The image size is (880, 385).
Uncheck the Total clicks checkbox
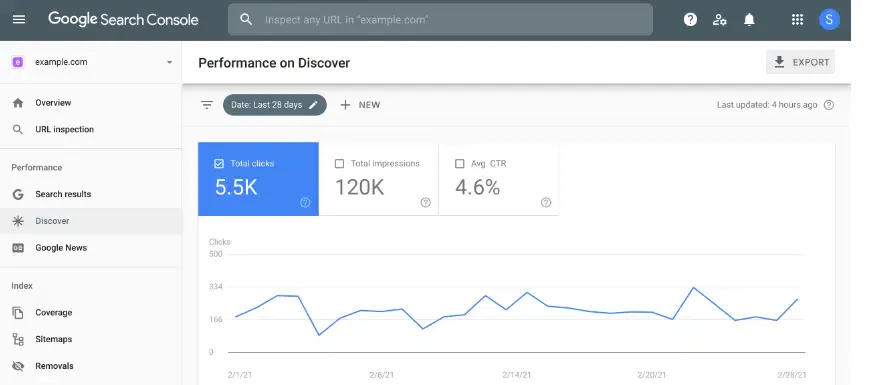click(219, 164)
